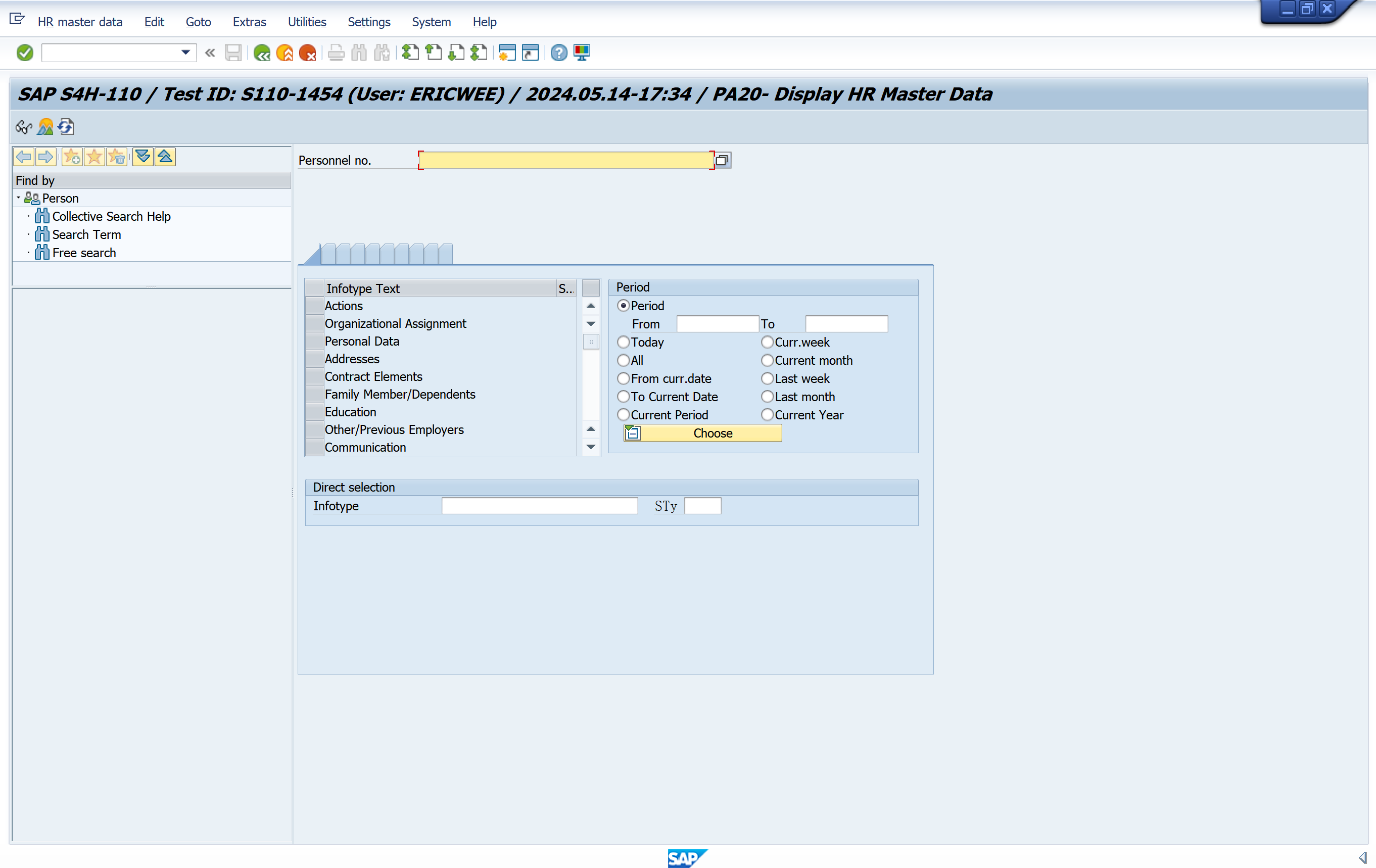Open Collective Search Help item
The image size is (1376, 868).
tap(111, 216)
